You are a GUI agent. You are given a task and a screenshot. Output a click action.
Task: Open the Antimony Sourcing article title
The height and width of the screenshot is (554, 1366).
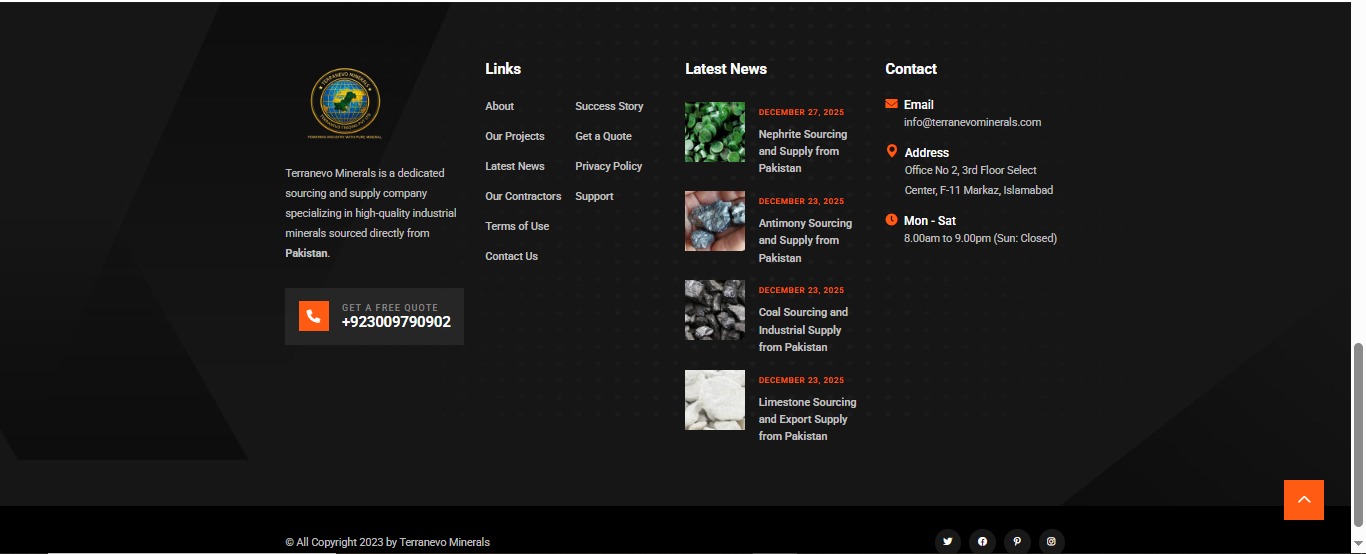[805, 240]
